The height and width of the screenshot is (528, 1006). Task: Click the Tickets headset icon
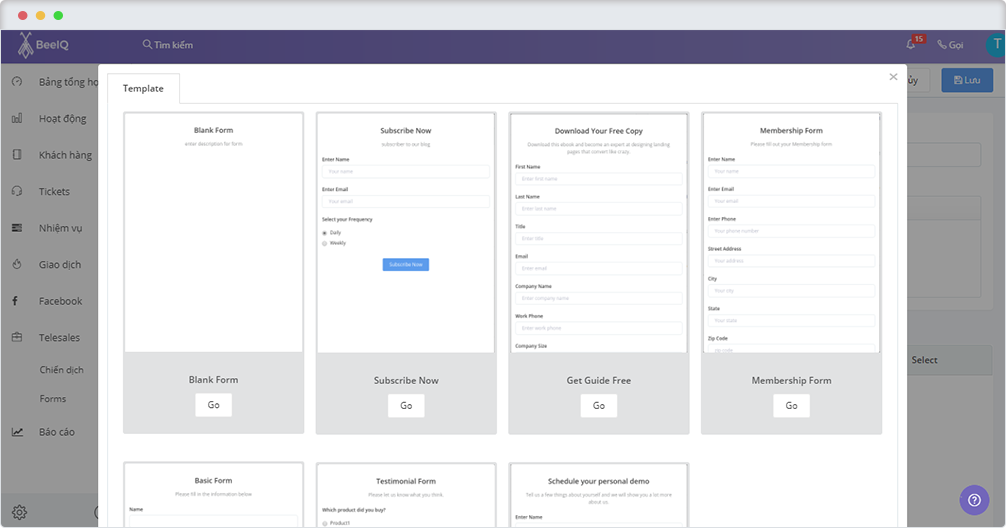pos(17,191)
